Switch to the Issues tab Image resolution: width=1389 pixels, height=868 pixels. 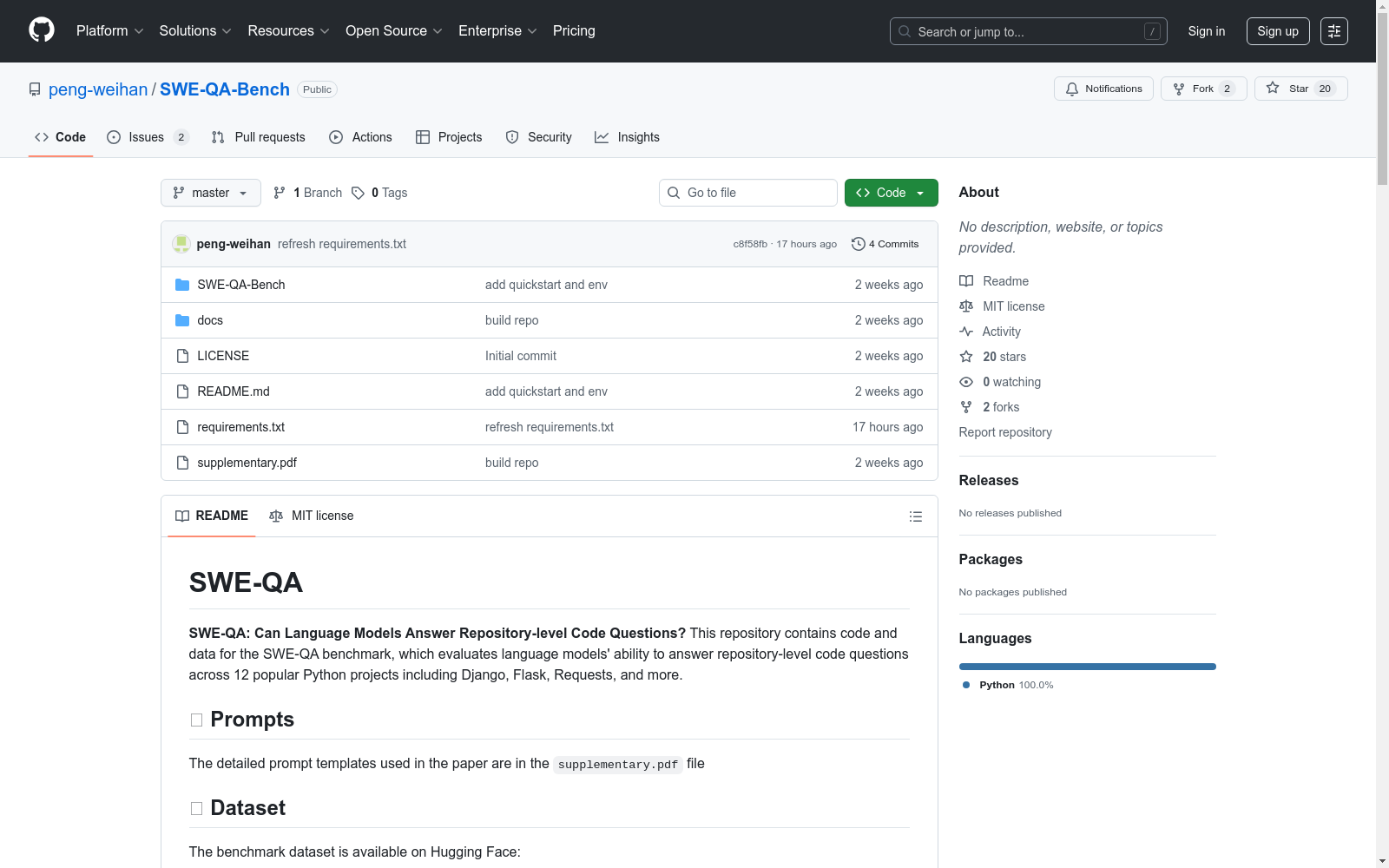[148, 137]
